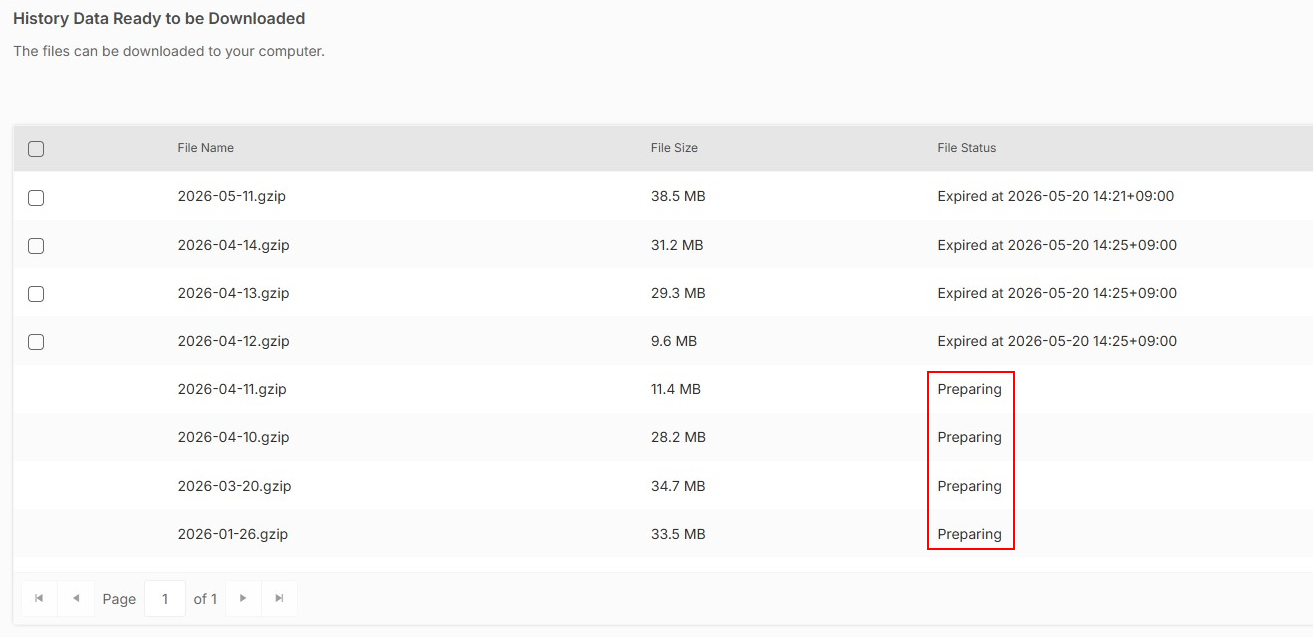
Task: Go to the previous page
Action: 76,598
